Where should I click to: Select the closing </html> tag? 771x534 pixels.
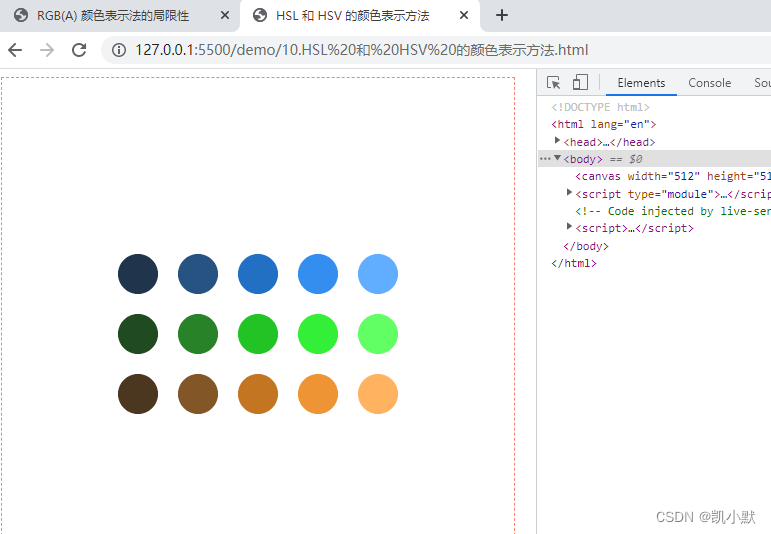tap(574, 263)
